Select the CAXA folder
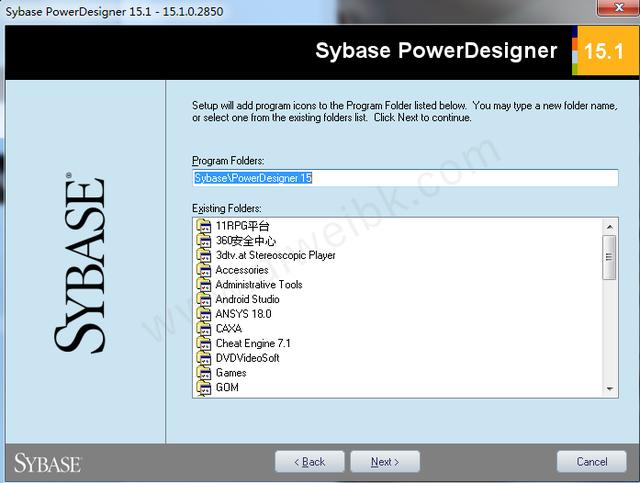Viewport: 640px width, 483px height. [x=229, y=329]
